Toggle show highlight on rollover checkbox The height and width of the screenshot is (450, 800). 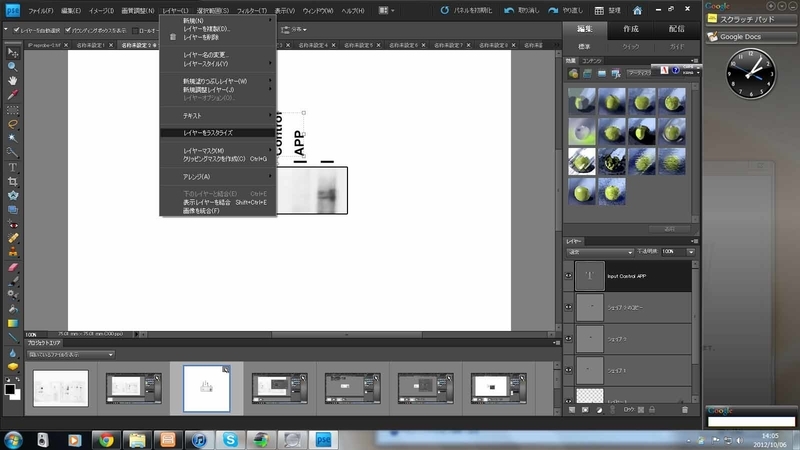pyautogui.click(x=135, y=31)
